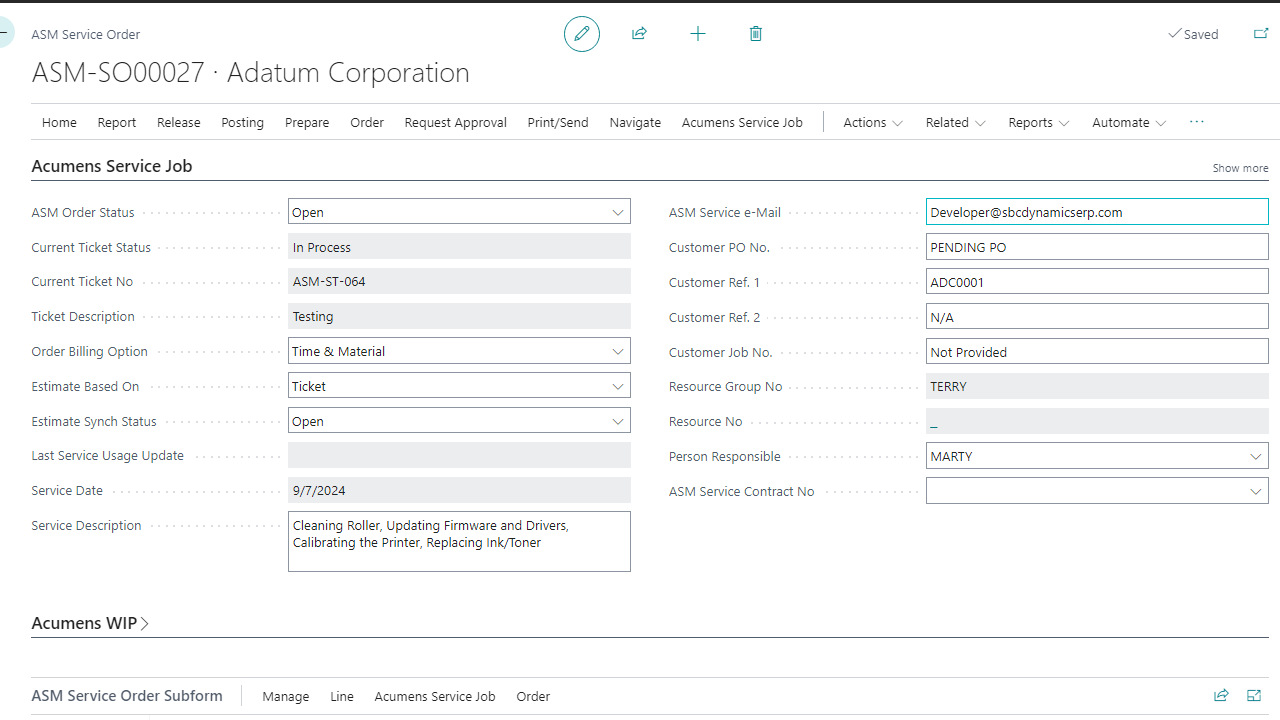Open record in new window icon
The image size is (1280, 720).
click(x=1261, y=34)
